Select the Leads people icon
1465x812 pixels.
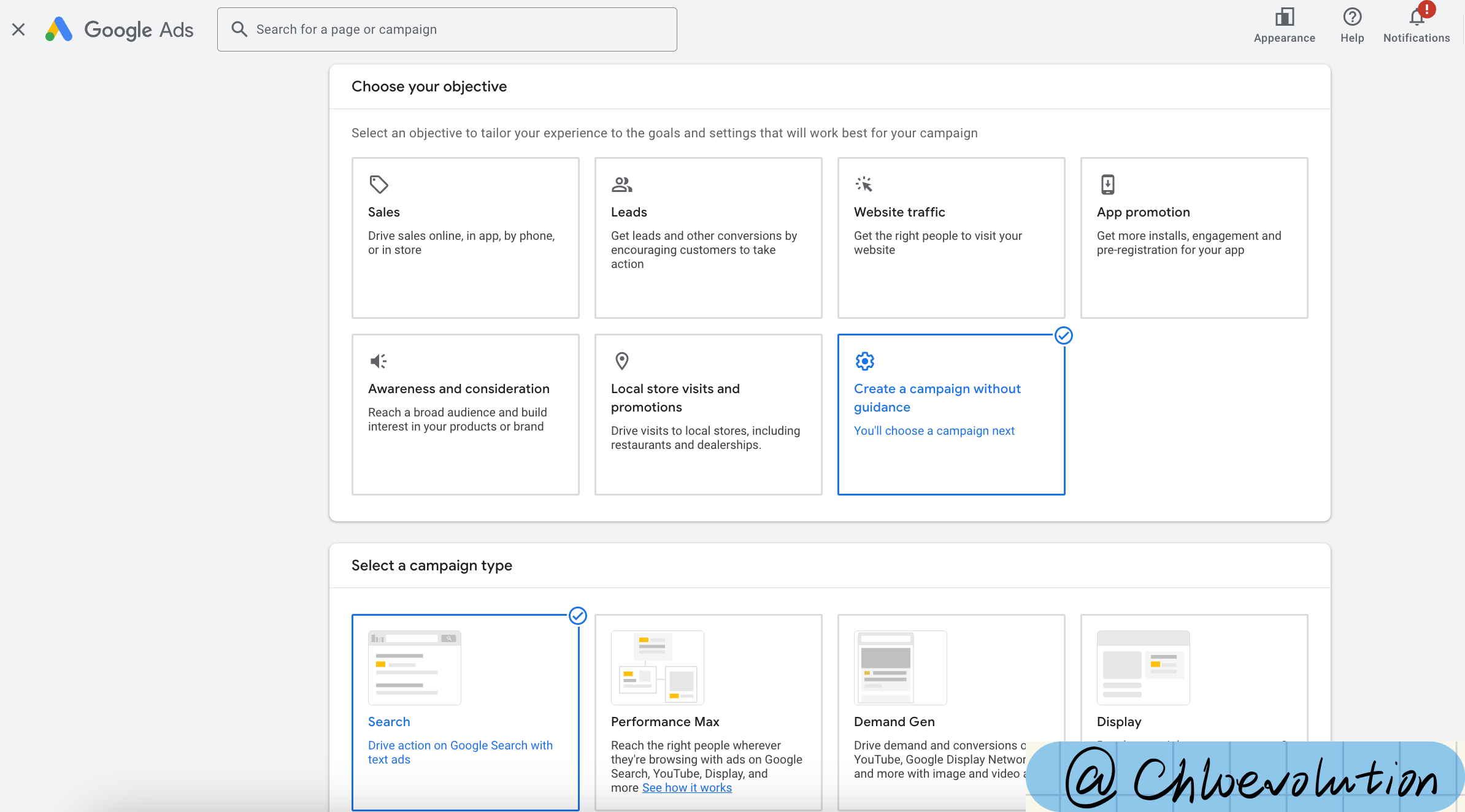point(621,184)
